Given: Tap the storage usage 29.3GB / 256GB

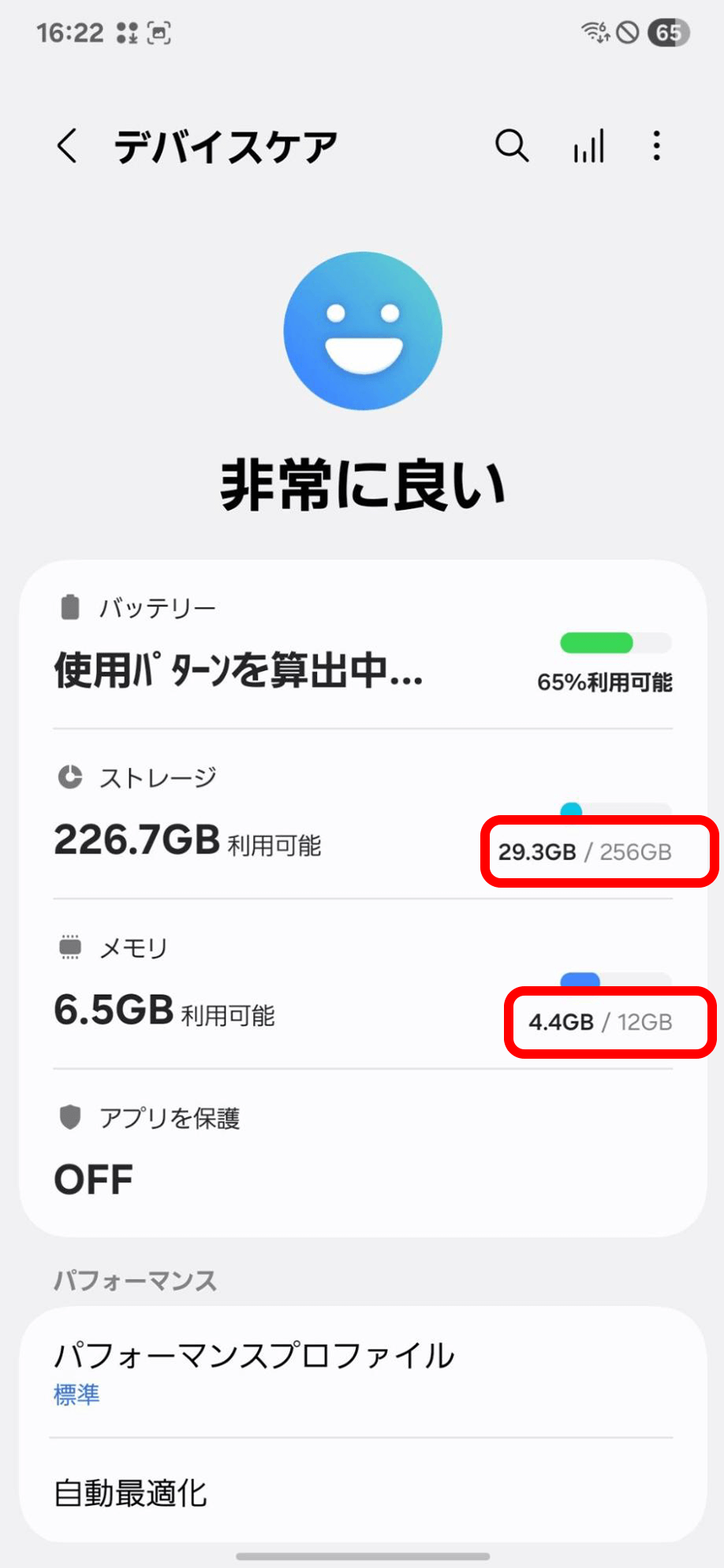Looking at the screenshot, I should point(584,852).
